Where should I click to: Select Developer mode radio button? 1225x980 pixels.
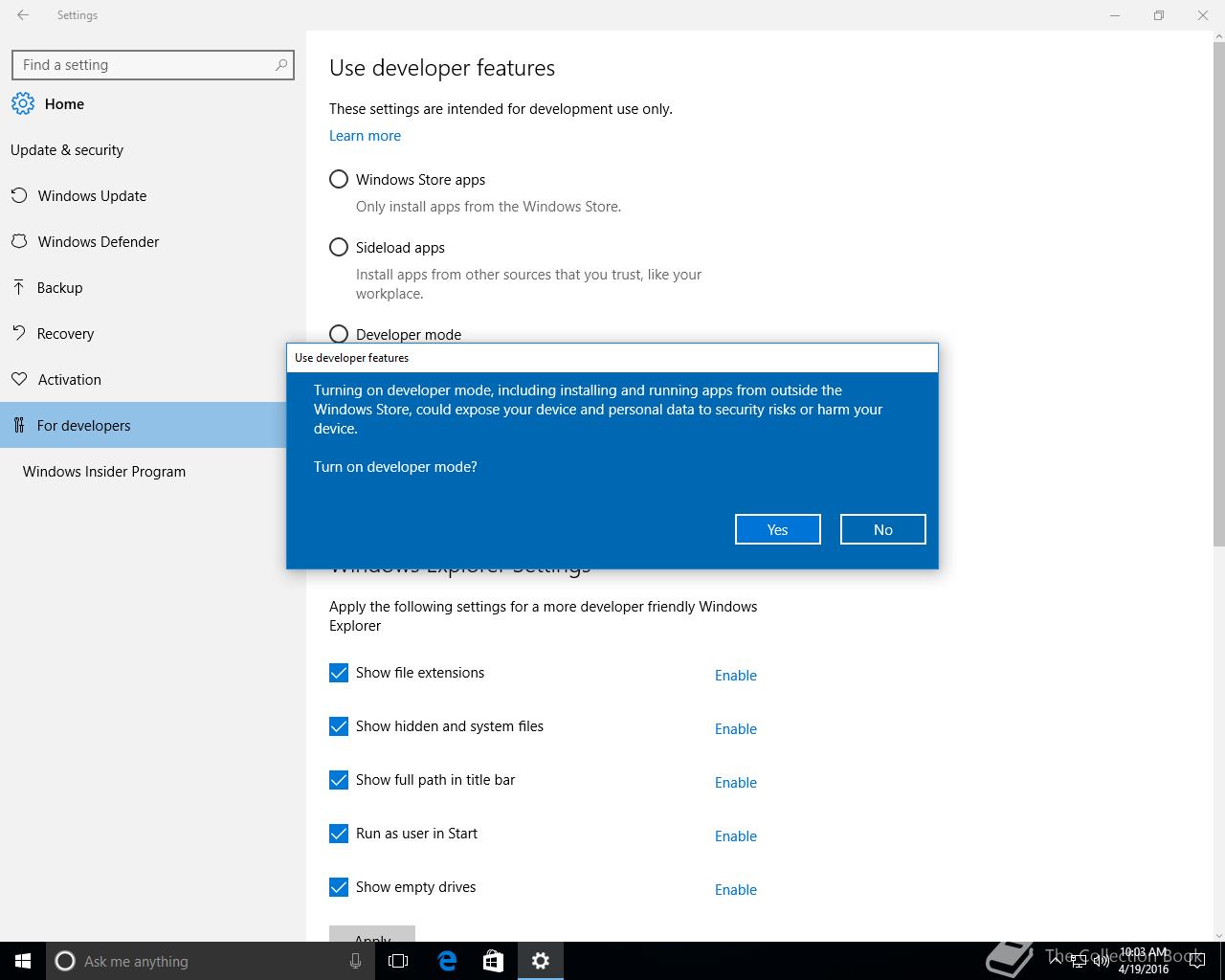(x=339, y=334)
